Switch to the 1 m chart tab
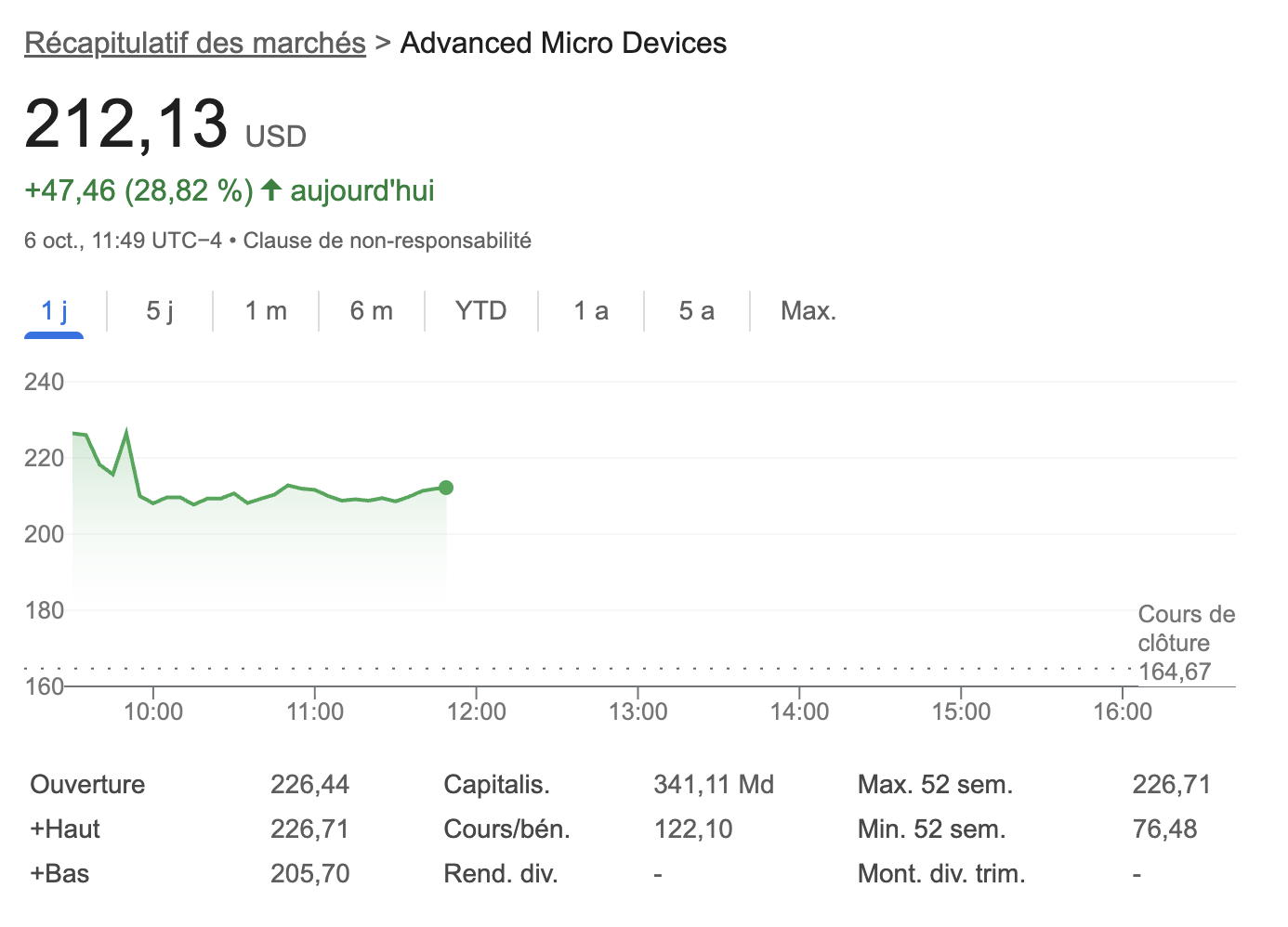Screen dimensions: 1288x927 click(x=266, y=311)
